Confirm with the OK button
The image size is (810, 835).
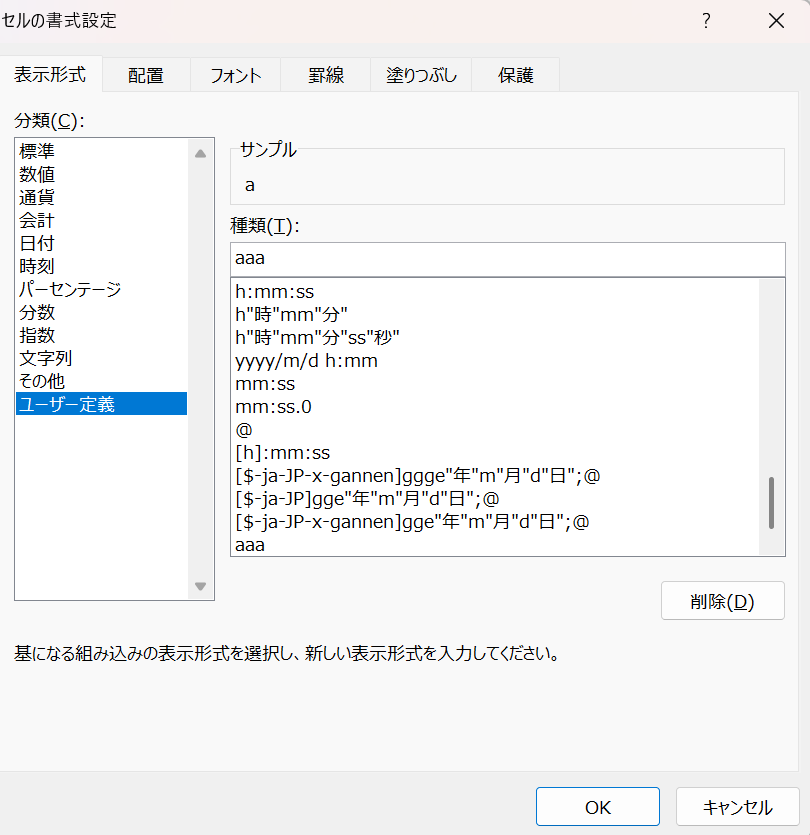pos(597,807)
